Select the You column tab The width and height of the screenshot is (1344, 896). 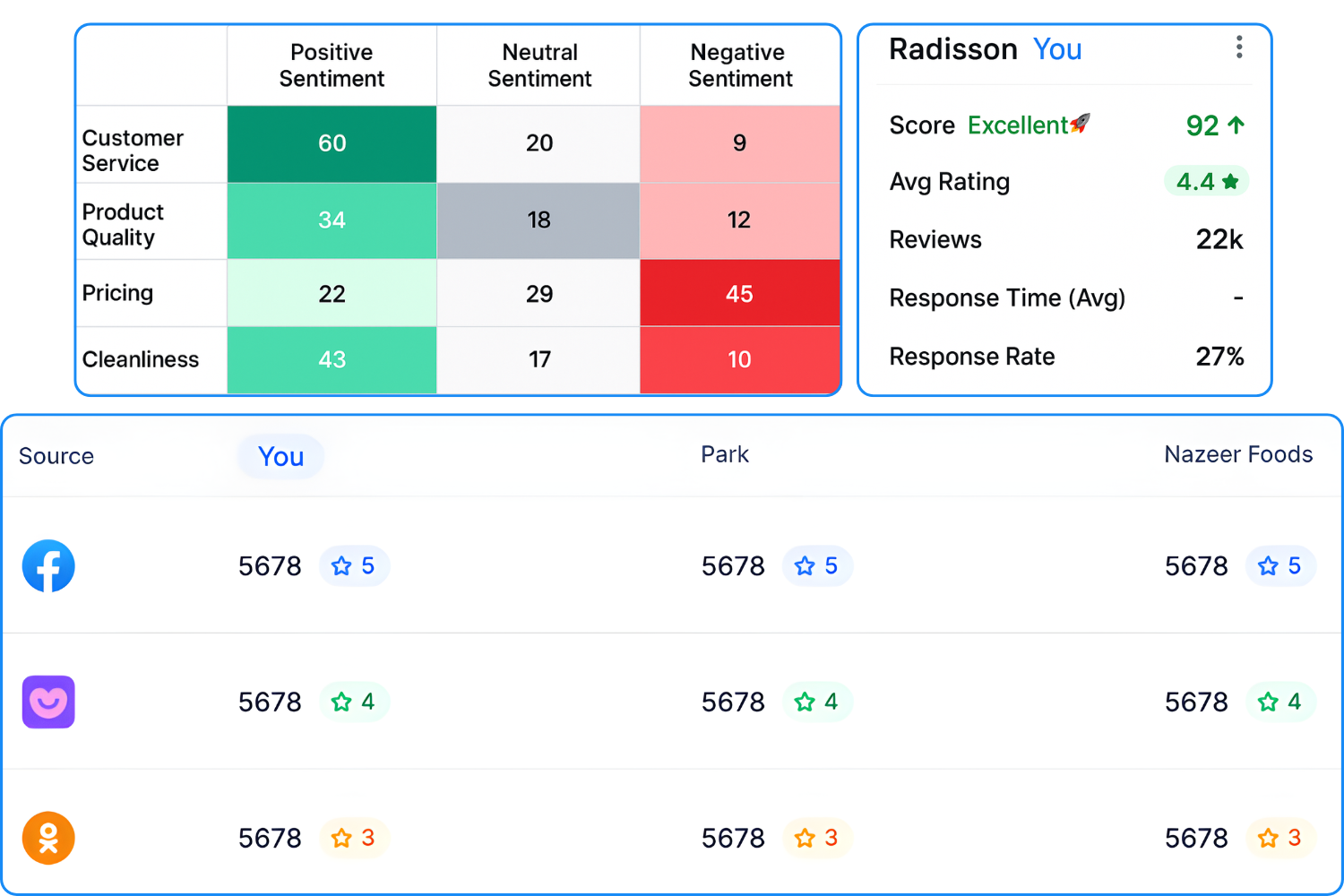tap(280, 457)
